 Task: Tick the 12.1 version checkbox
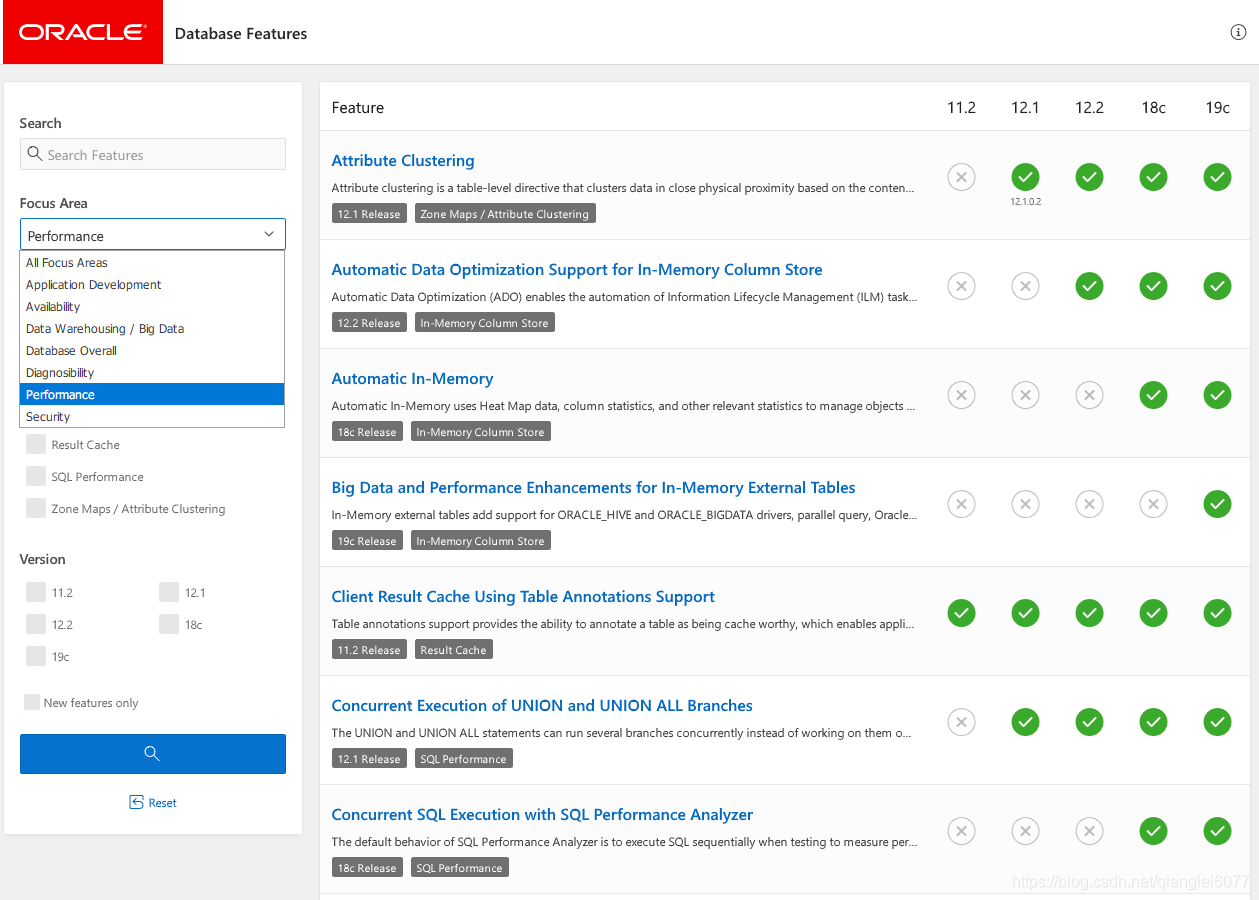169,593
